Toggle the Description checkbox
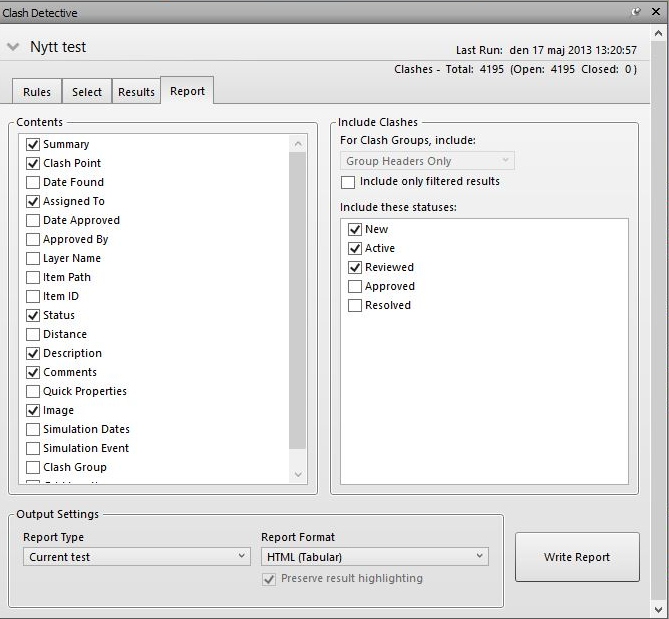This screenshot has height=619, width=669. 33,353
